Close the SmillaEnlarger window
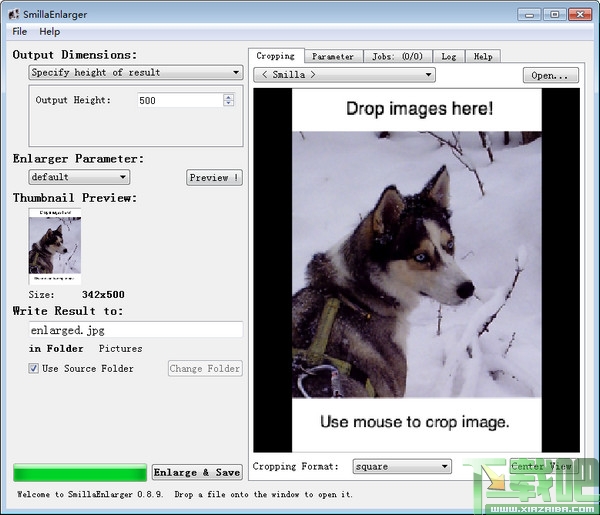 [580, 15]
